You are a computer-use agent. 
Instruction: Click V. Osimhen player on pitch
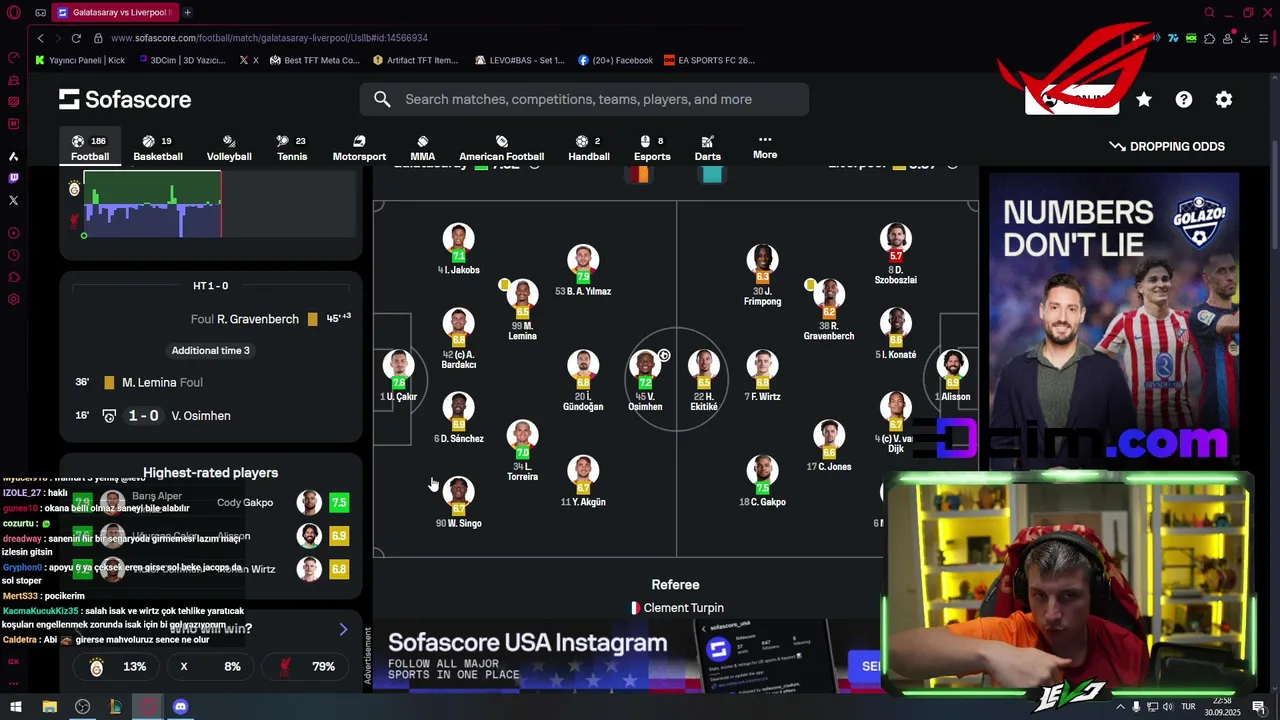click(645, 380)
